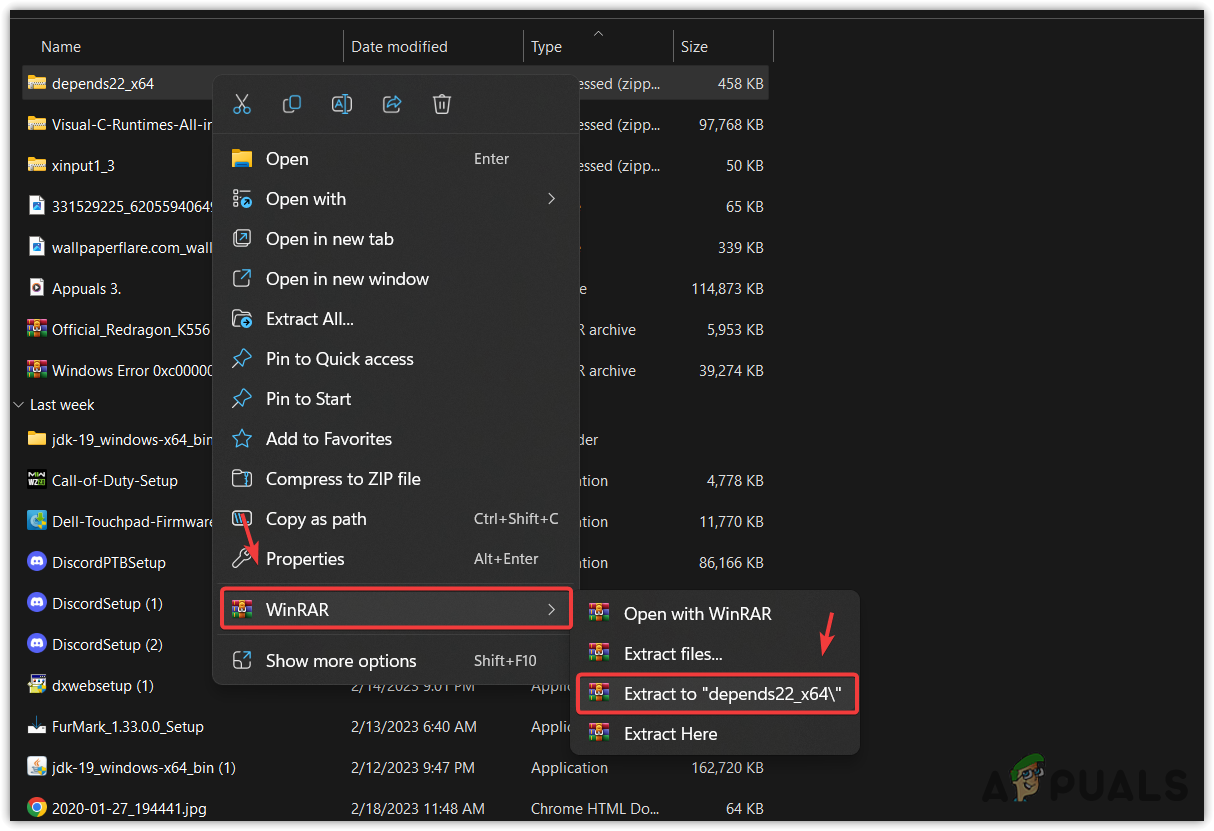Image resolution: width=1214 pixels, height=831 pixels.
Task: Click the sort arrow above Type column
Action: click(599, 32)
